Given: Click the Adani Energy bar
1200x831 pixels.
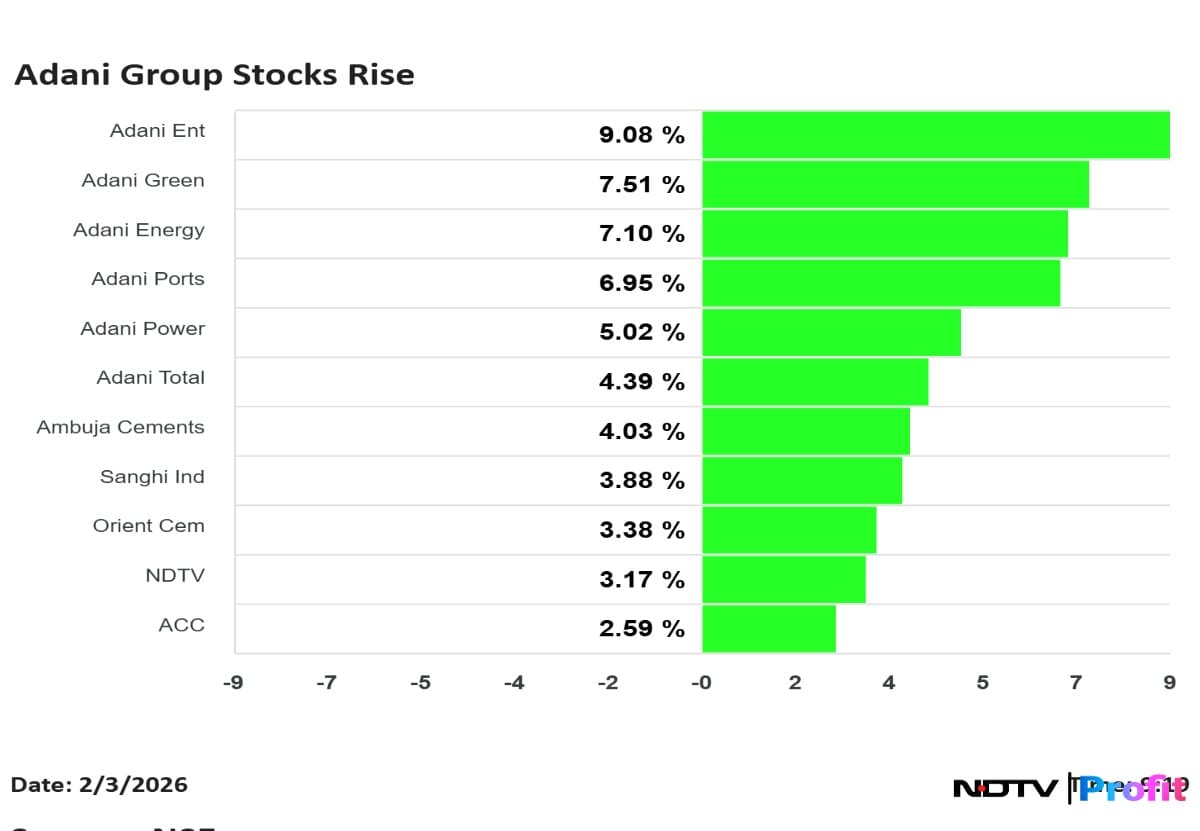Looking at the screenshot, I should pyautogui.click(x=884, y=234).
